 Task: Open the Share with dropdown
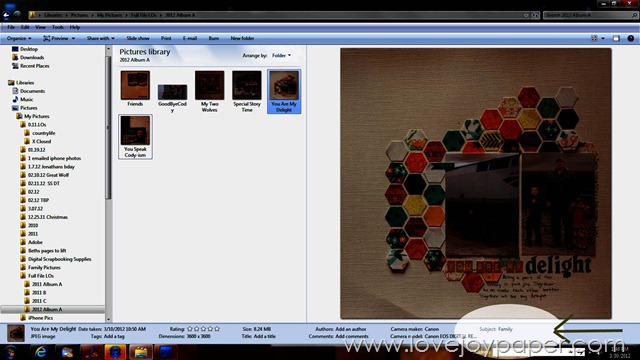[x=100, y=38]
